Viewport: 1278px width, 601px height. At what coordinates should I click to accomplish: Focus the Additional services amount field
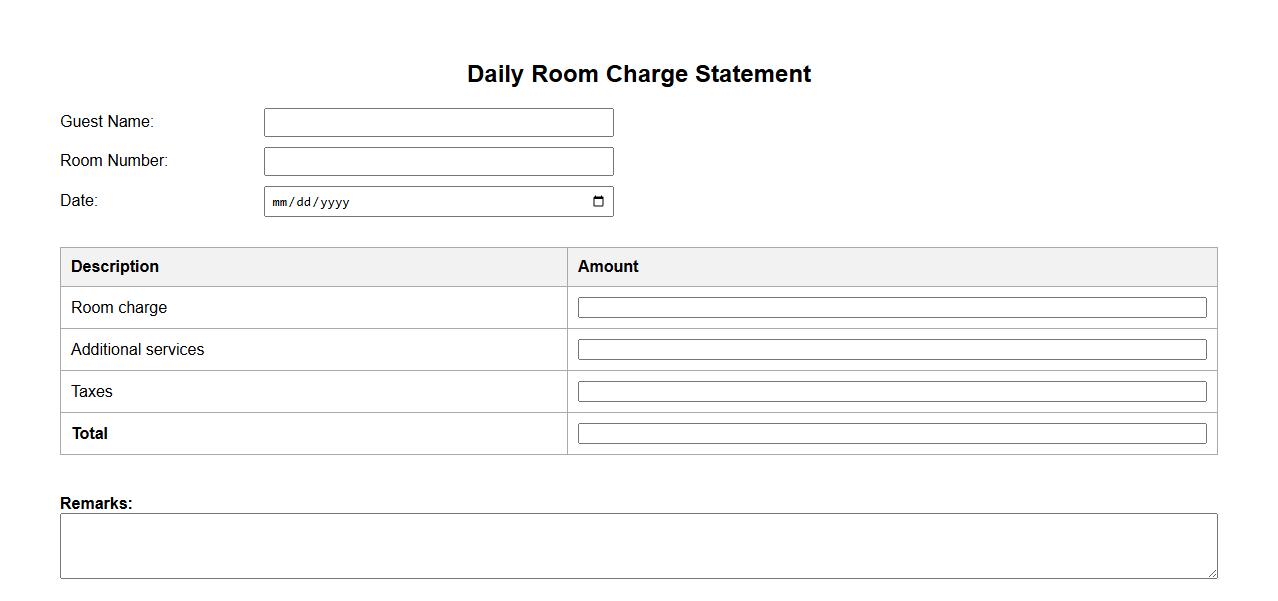891,350
